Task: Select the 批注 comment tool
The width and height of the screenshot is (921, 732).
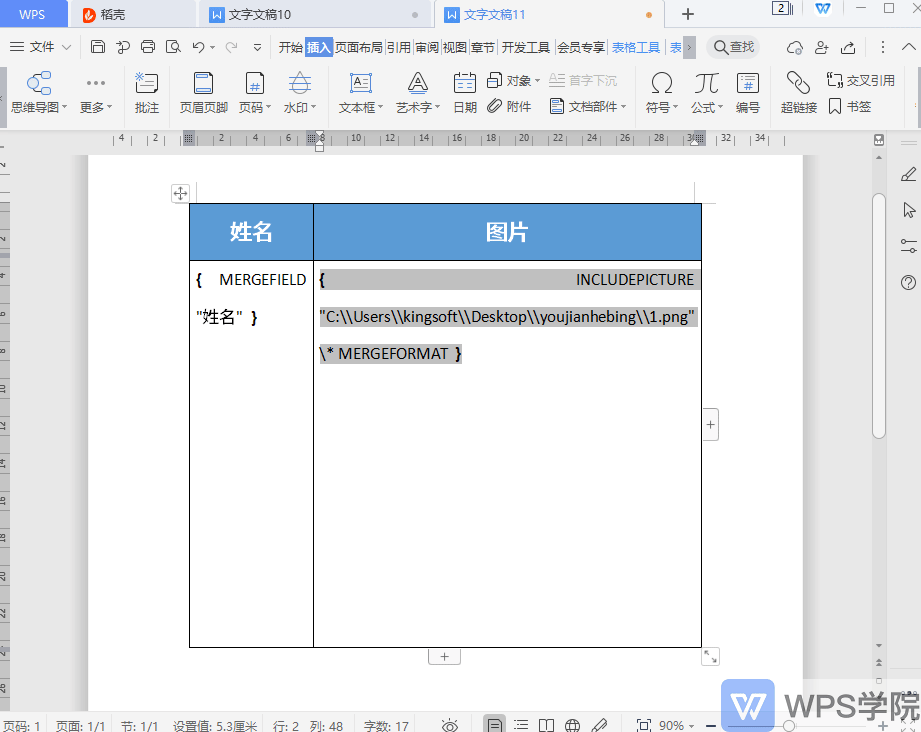Action: pyautogui.click(x=146, y=94)
